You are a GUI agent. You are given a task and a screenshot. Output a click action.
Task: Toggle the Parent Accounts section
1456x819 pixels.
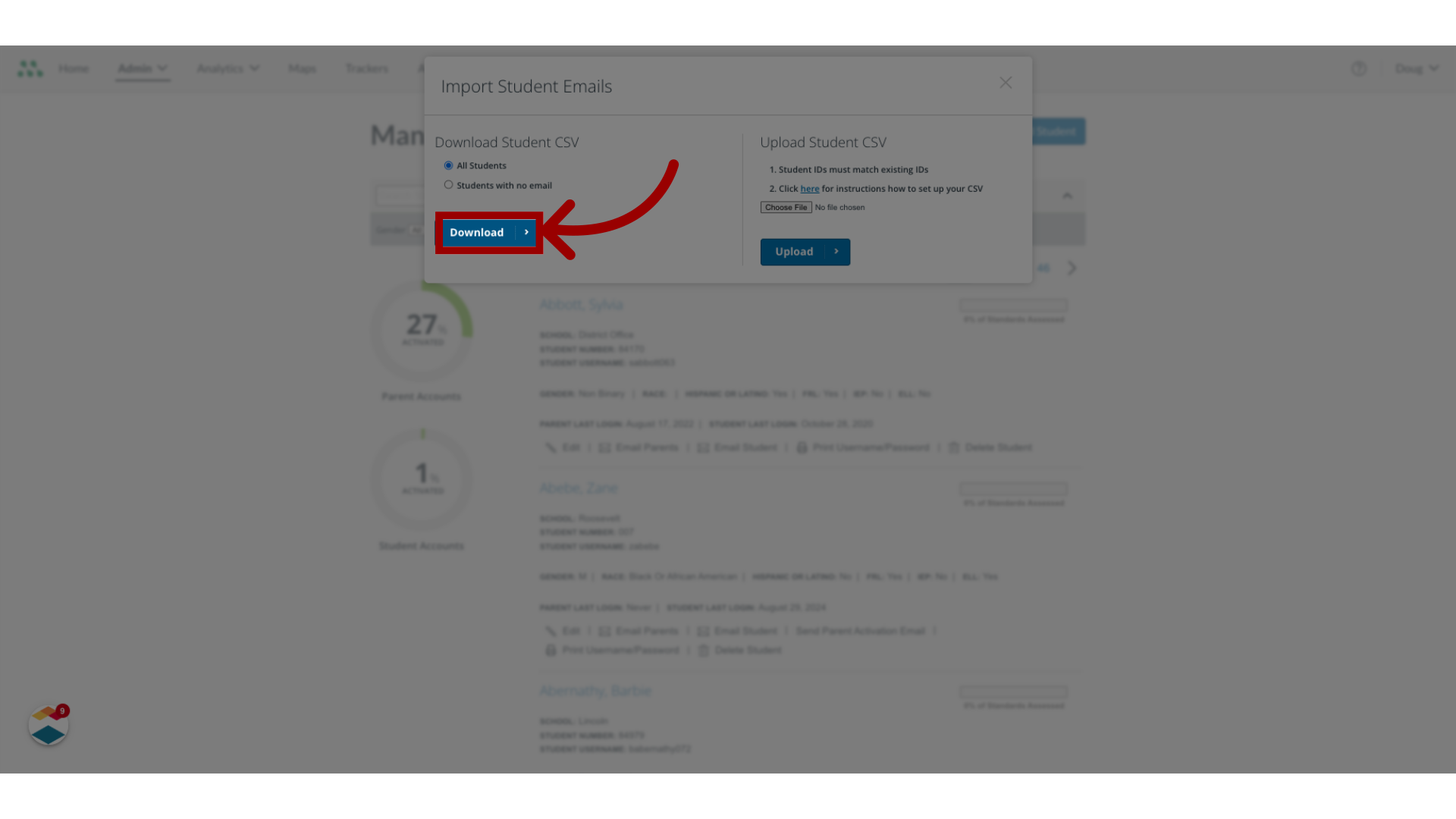click(x=420, y=396)
